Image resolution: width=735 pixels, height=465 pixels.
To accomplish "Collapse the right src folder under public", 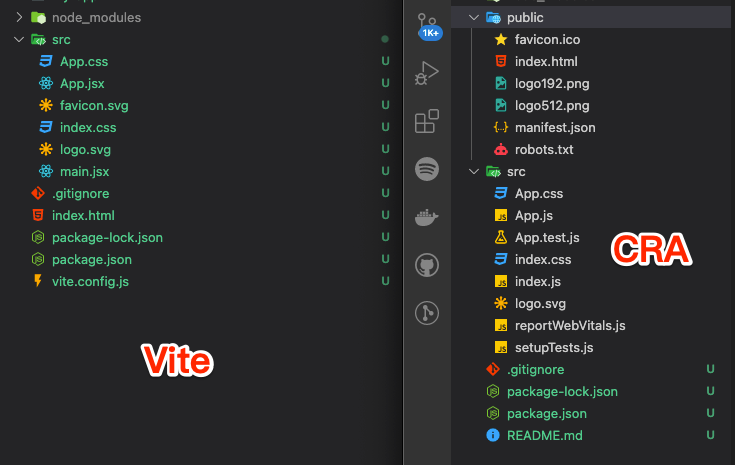I will click(474, 172).
